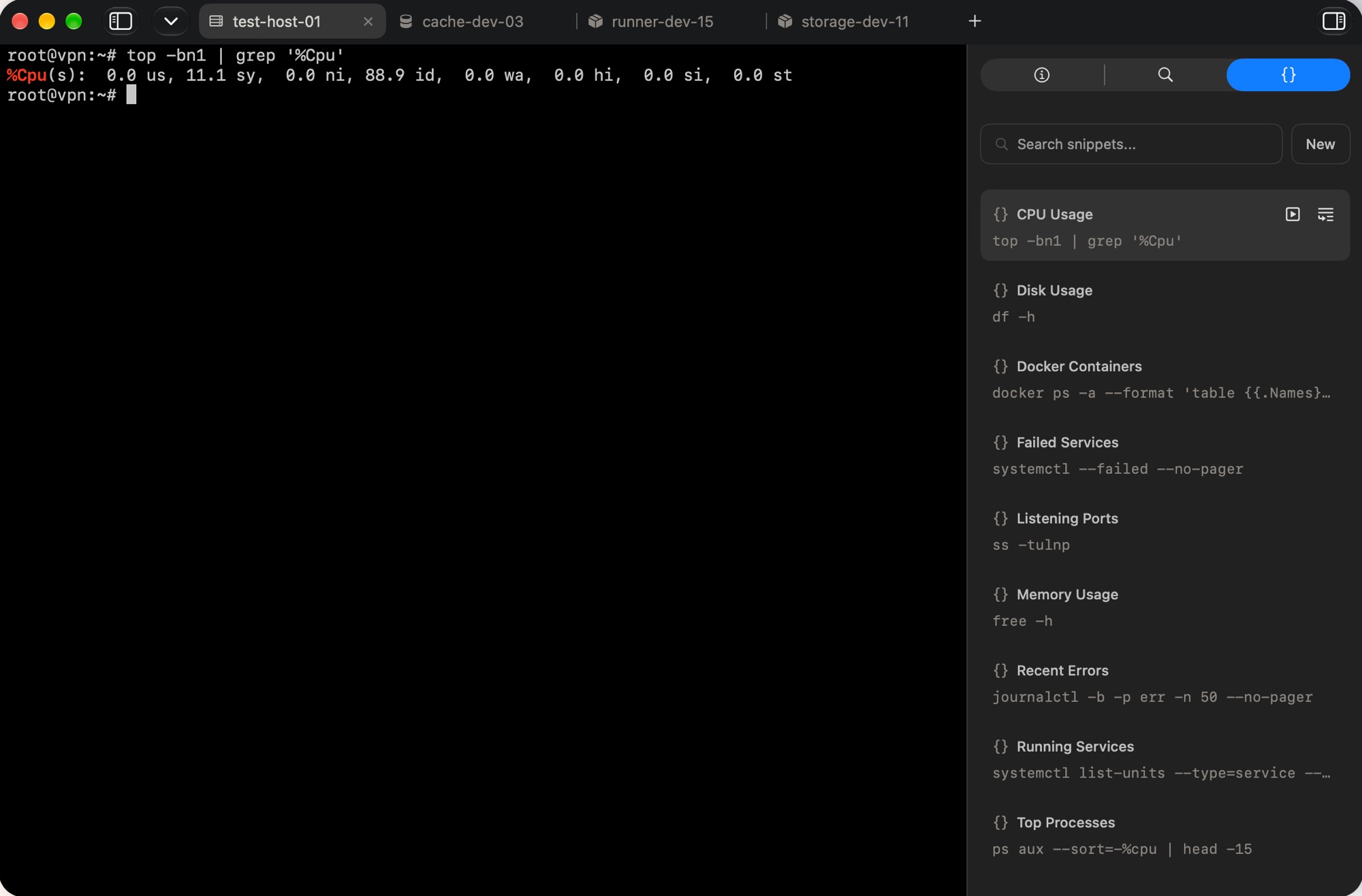Image resolution: width=1362 pixels, height=896 pixels.
Task: Click the terminal cursor at the prompt
Action: point(131,95)
